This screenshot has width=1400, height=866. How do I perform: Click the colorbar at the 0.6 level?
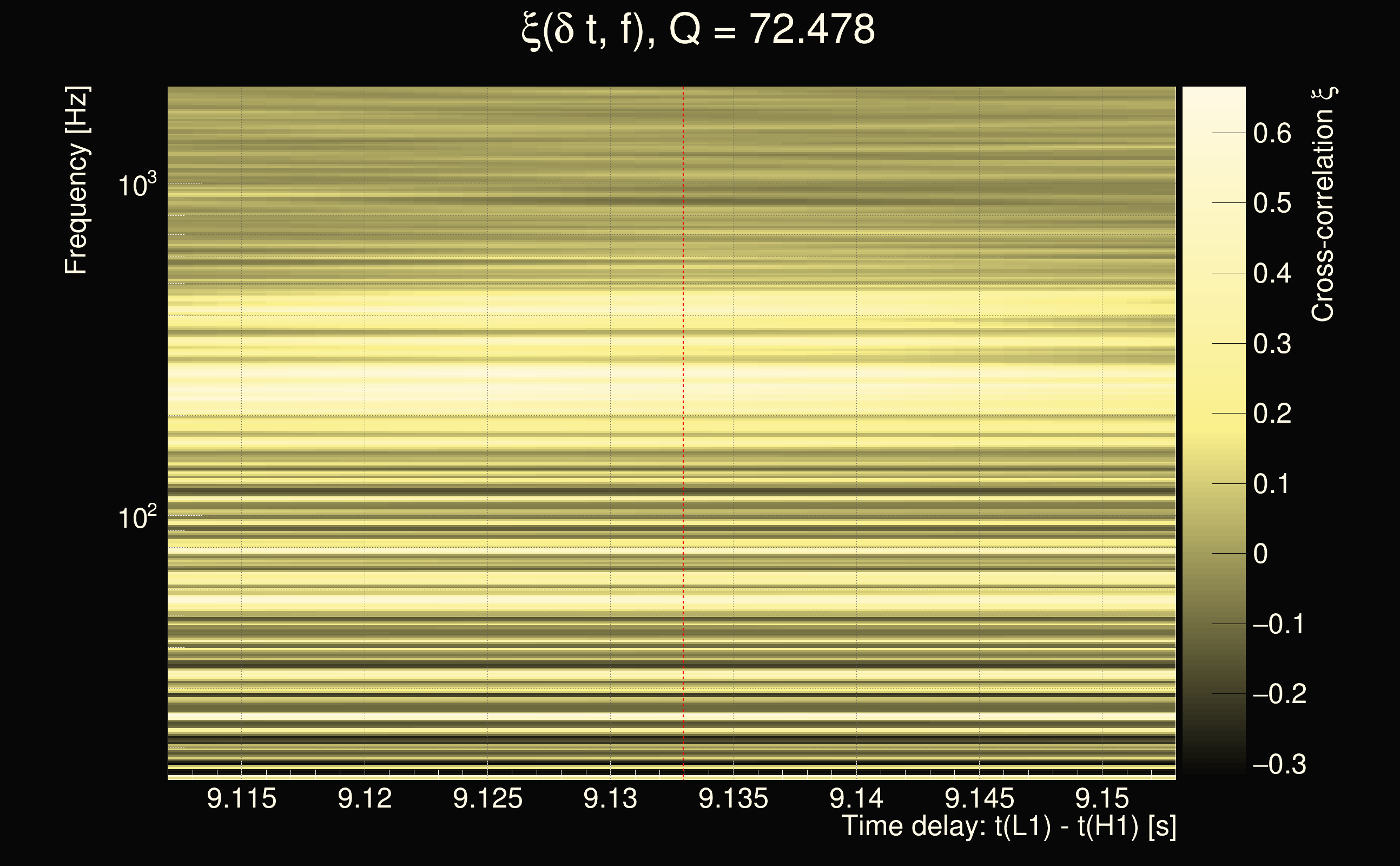tap(1213, 133)
